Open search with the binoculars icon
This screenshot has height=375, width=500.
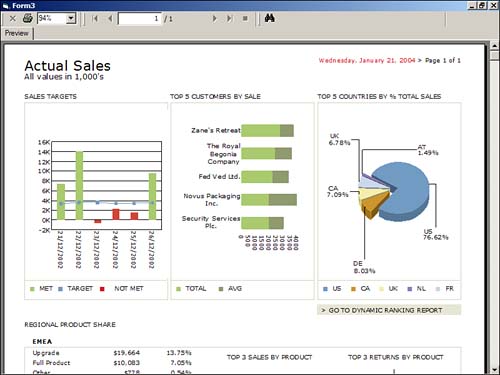(x=269, y=18)
